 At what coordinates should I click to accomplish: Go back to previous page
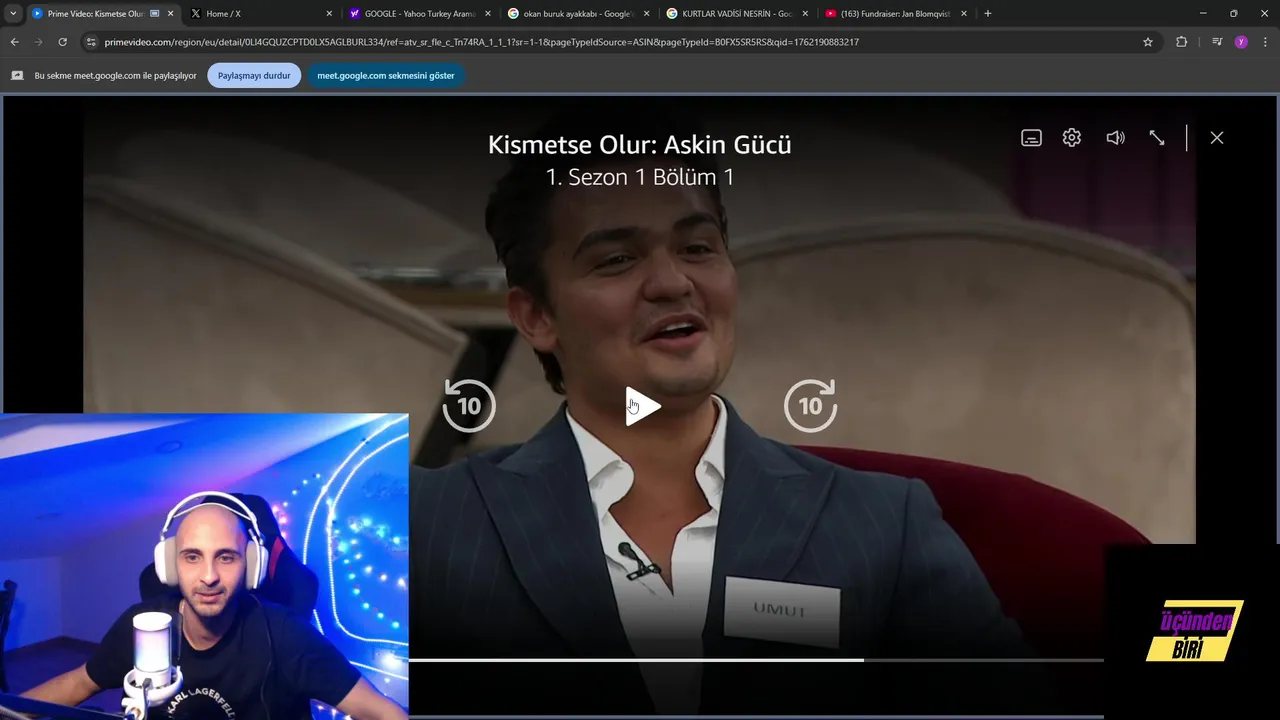tap(15, 42)
